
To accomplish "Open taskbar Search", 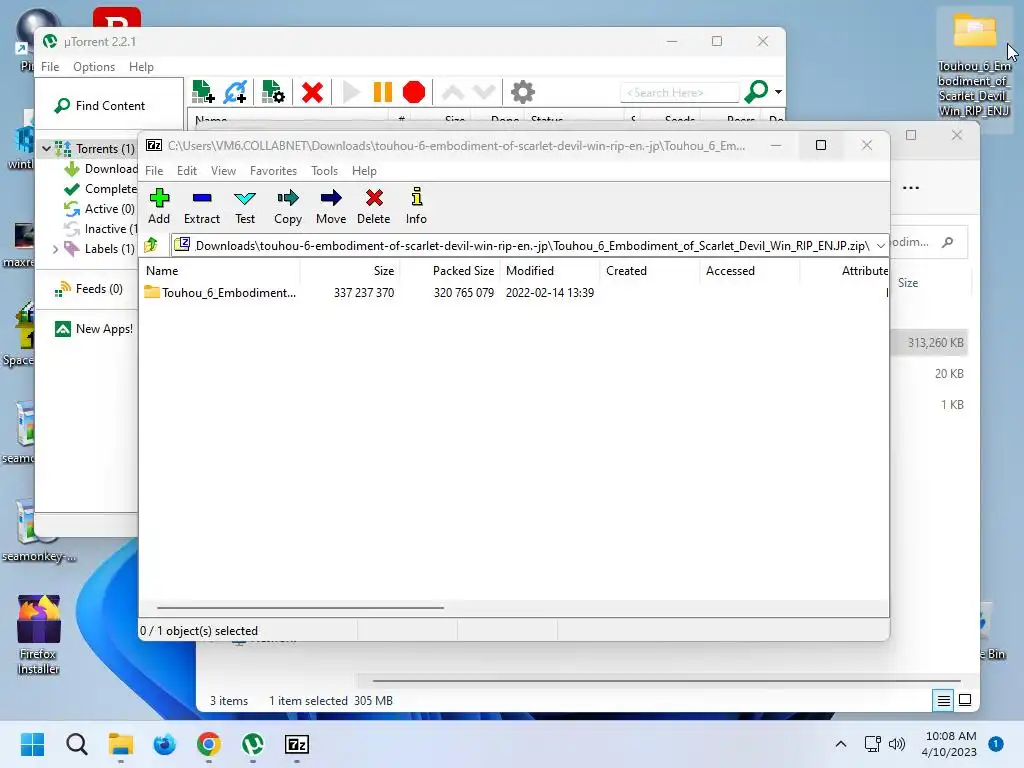I will (76, 744).
